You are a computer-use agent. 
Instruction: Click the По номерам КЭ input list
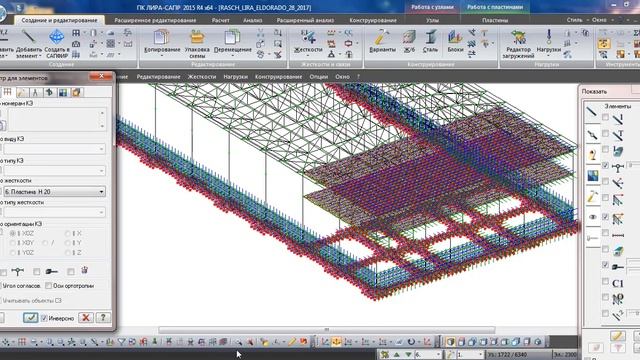56,119
